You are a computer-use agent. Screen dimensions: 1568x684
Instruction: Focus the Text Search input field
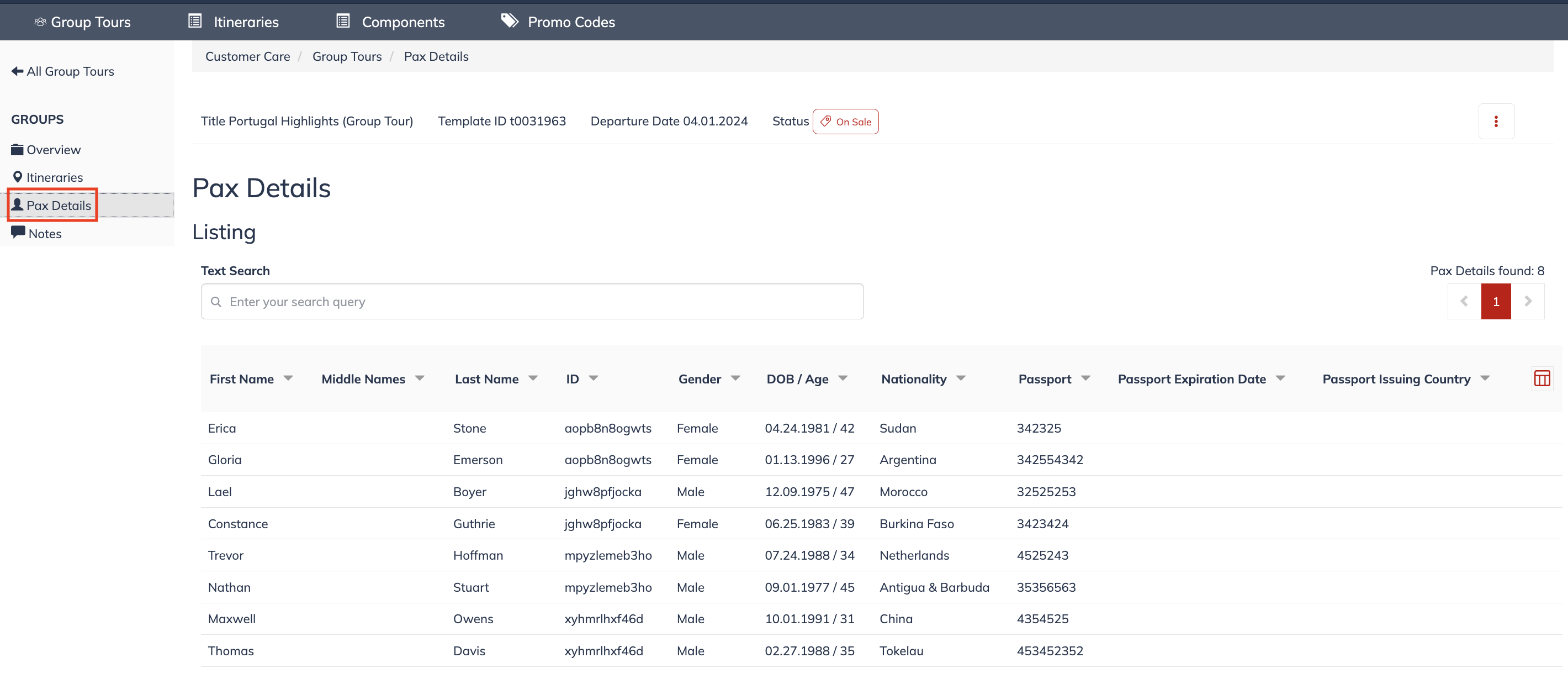tap(532, 302)
